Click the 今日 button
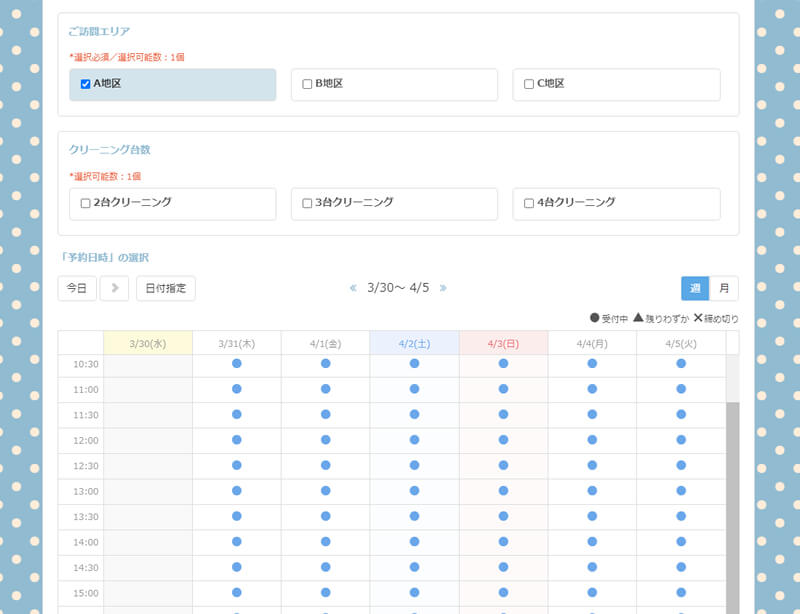The image size is (800, 614). (77, 288)
